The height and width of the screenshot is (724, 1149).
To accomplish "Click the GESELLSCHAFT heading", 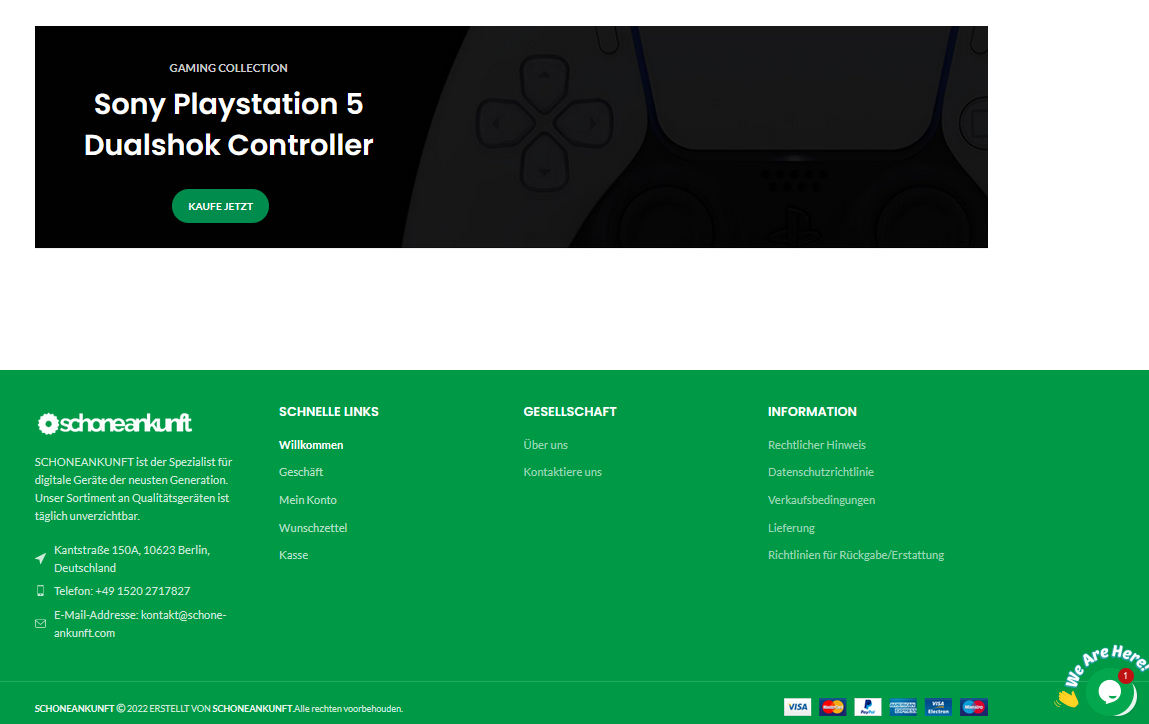I will click(570, 412).
